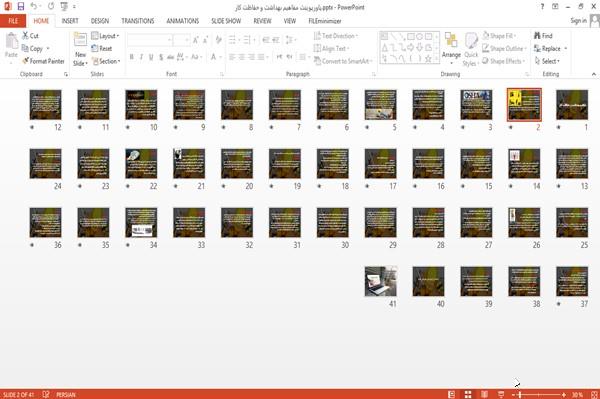
Task: Click the Sign in link
Action: (578, 21)
